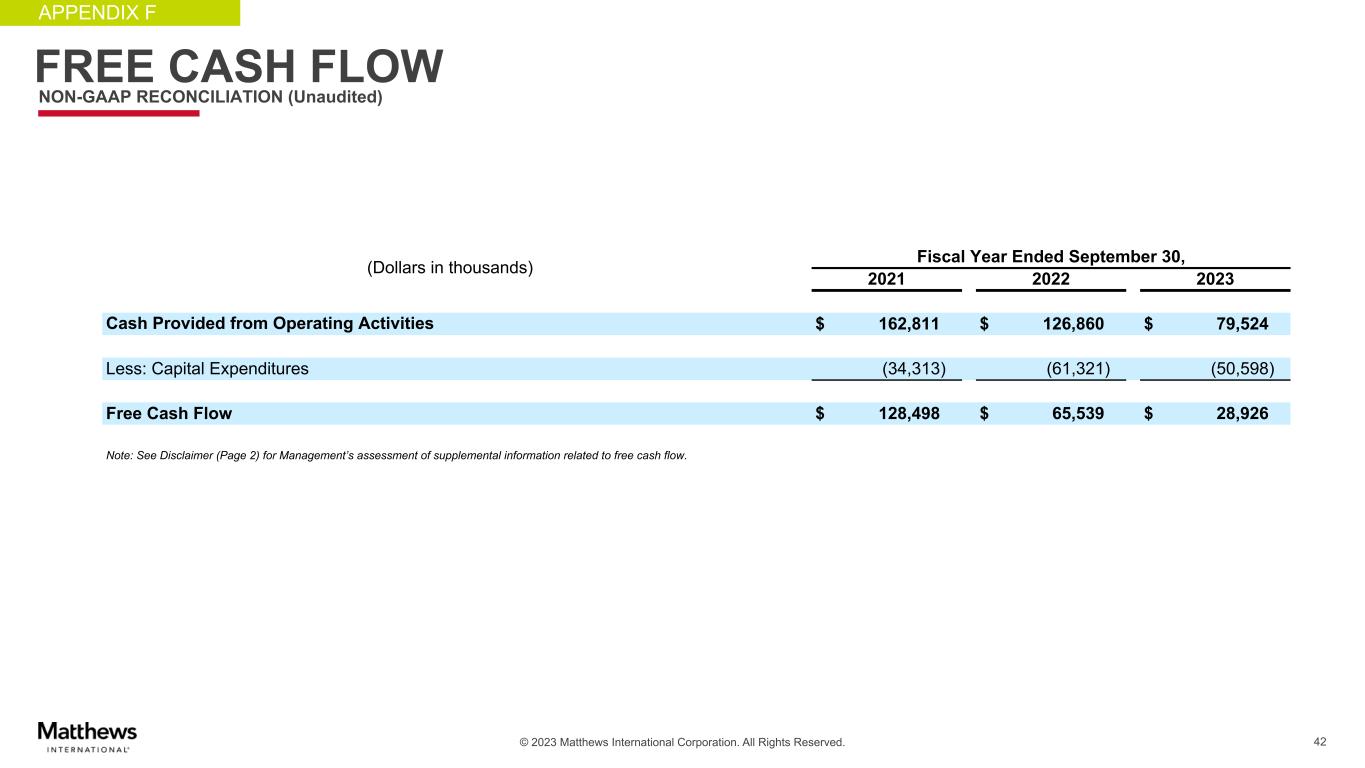The height and width of the screenshot is (768, 1365).
Task: Click the FREE CASH FLOW title
Action: [239, 67]
